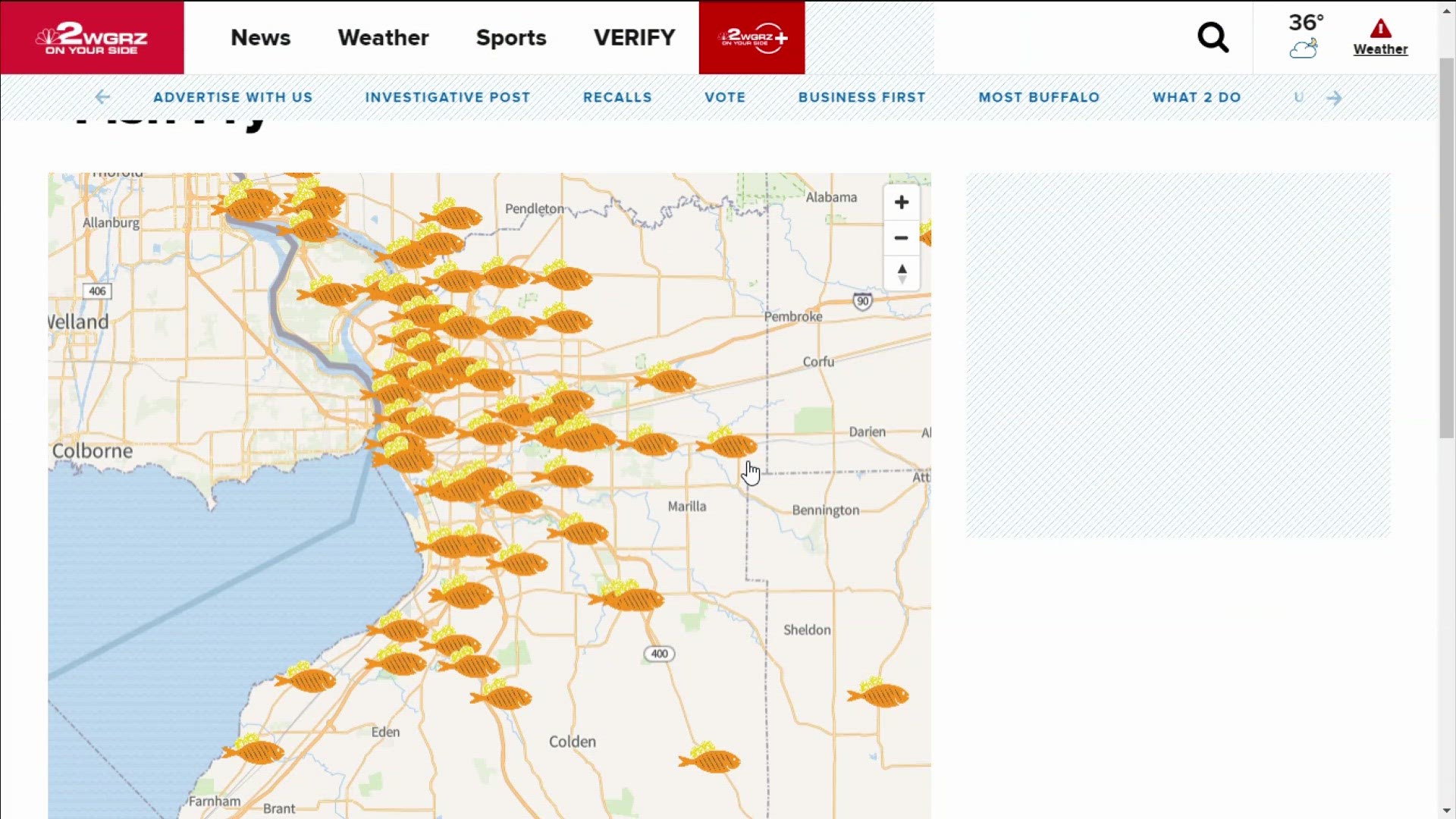
Task: Click the Weather section button
Action: click(x=383, y=37)
